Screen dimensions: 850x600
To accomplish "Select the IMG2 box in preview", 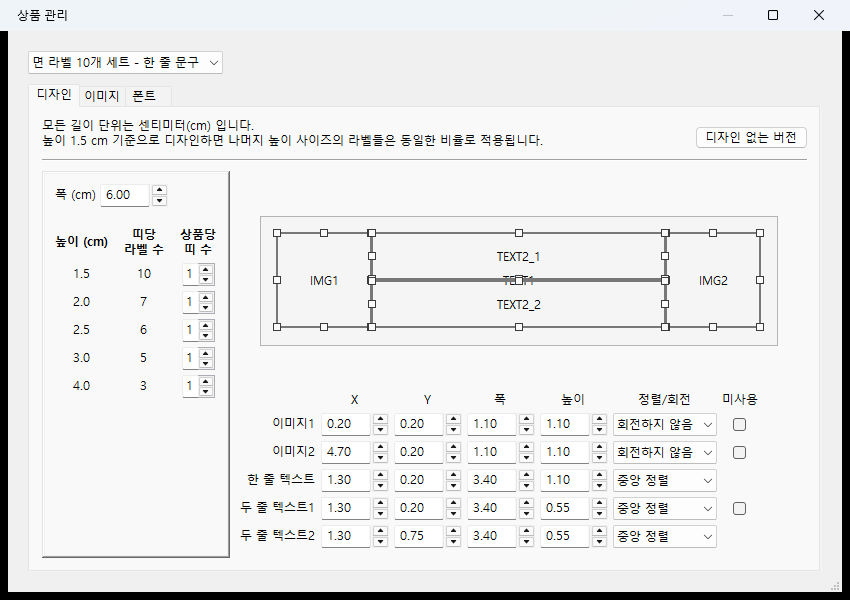I will (x=713, y=280).
